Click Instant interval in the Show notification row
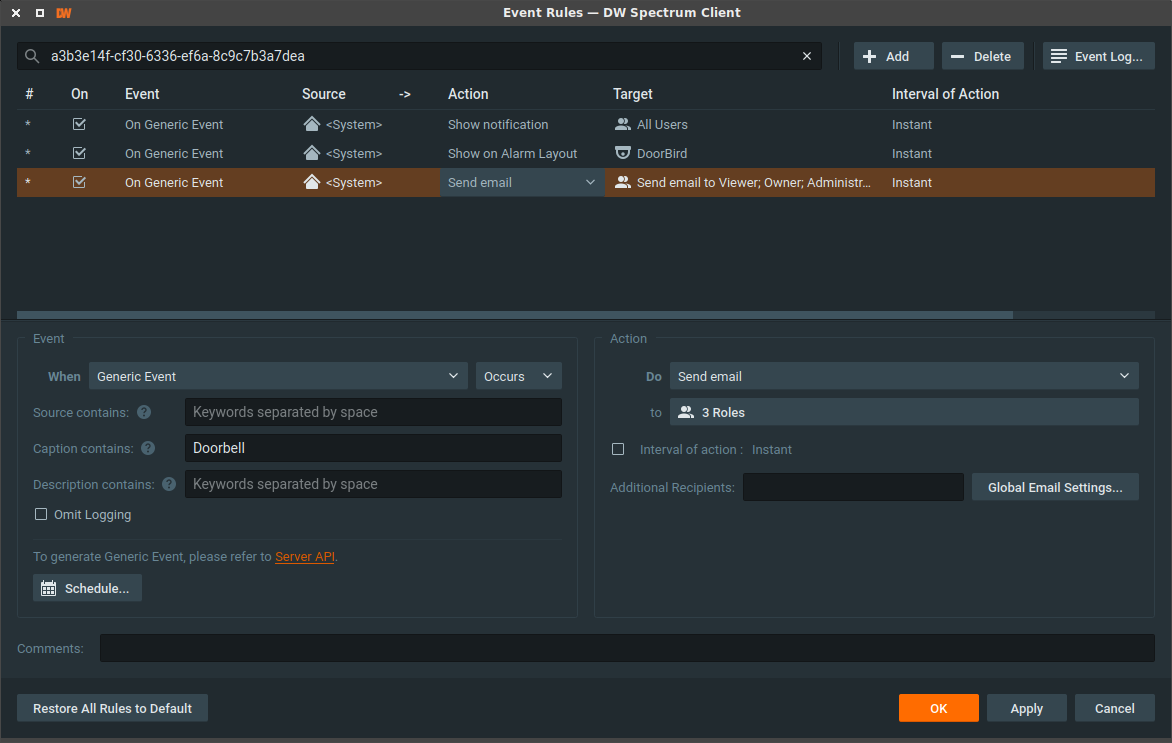Screen dimensions: 1172x743 pyautogui.click(x=912, y=124)
